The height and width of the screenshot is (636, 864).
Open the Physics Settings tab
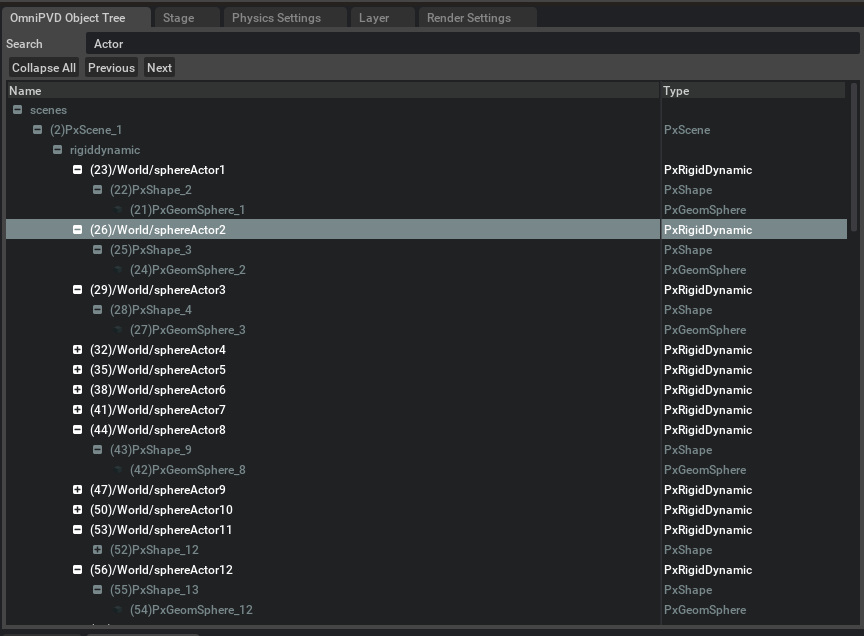coord(276,18)
